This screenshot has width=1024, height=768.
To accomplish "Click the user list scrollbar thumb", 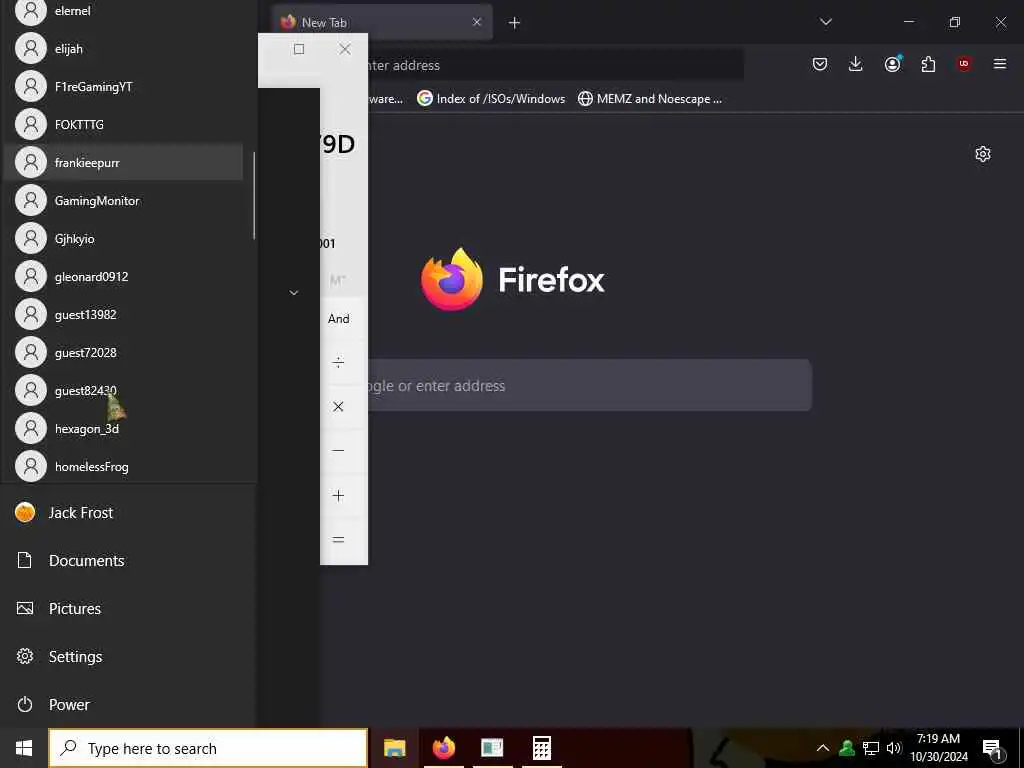I will 254,196.
